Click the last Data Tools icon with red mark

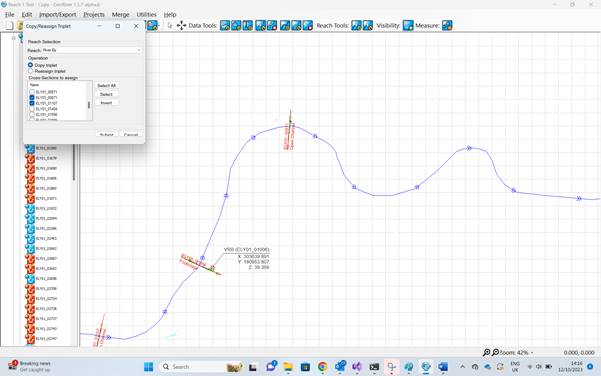pos(308,26)
